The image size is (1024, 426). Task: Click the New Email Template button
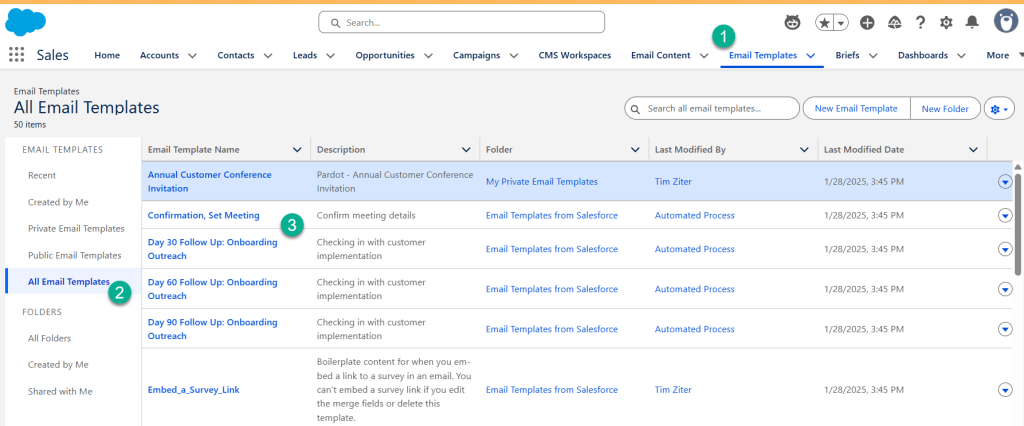857,108
